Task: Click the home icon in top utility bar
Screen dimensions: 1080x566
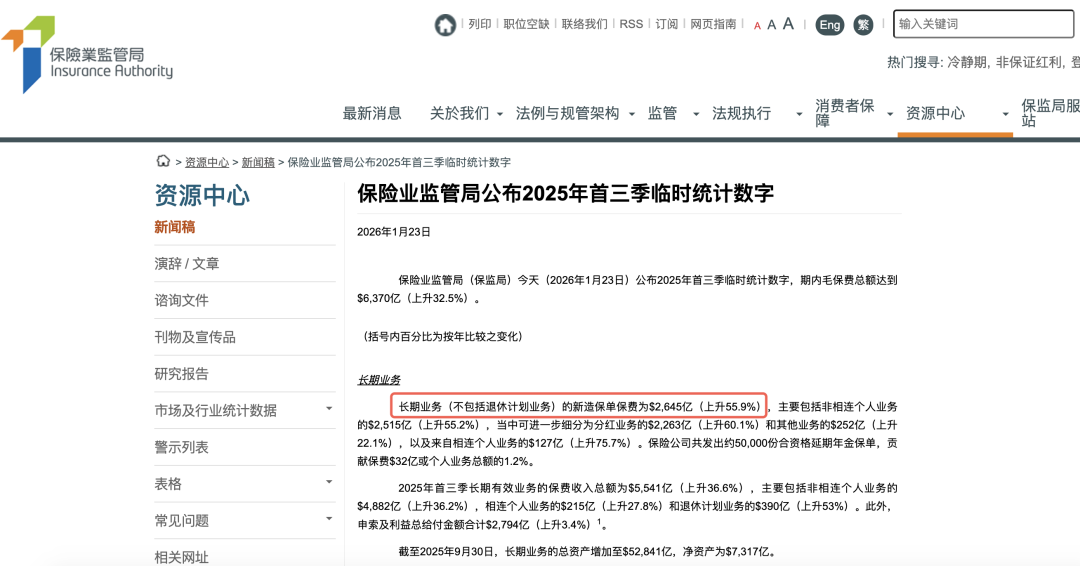Action: [x=445, y=25]
